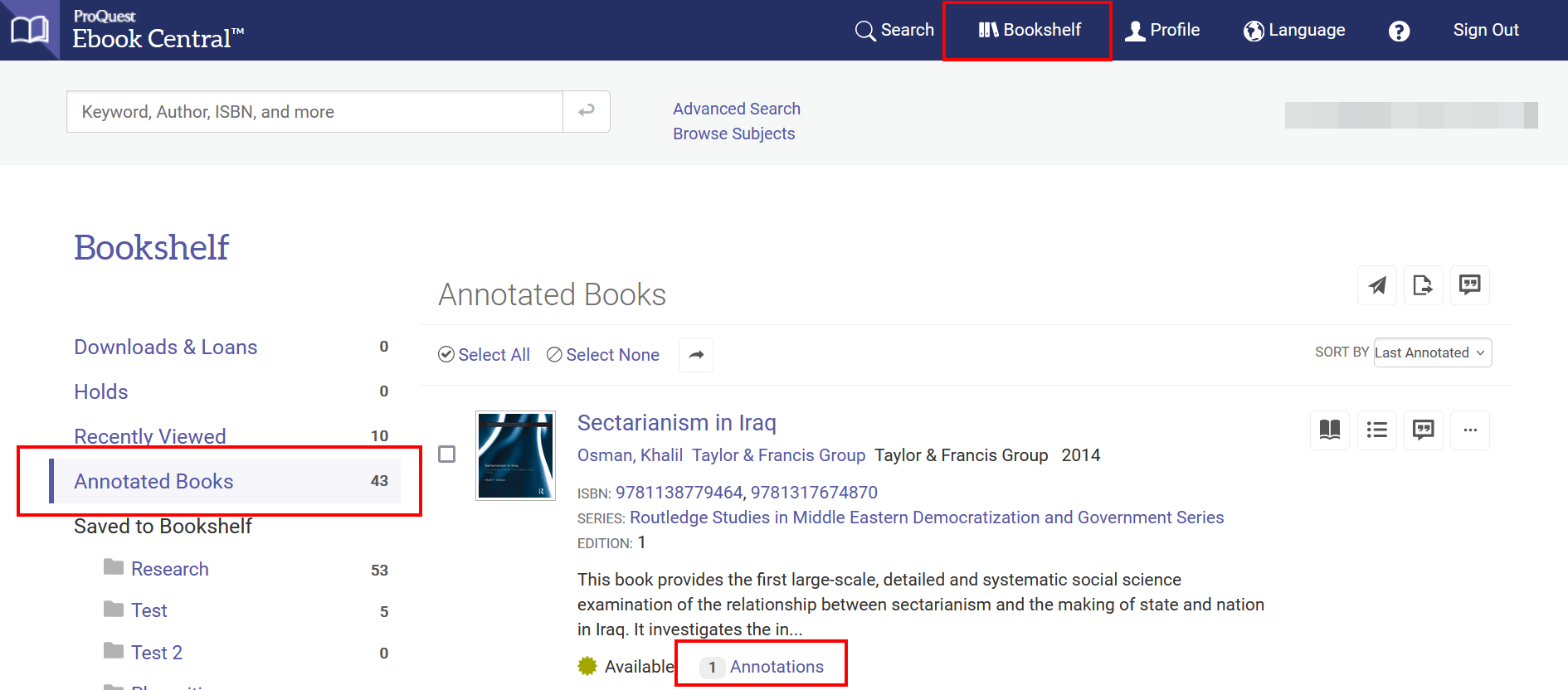
Task: Click the move/share arrow button beside Select None
Action: (696, 355)
